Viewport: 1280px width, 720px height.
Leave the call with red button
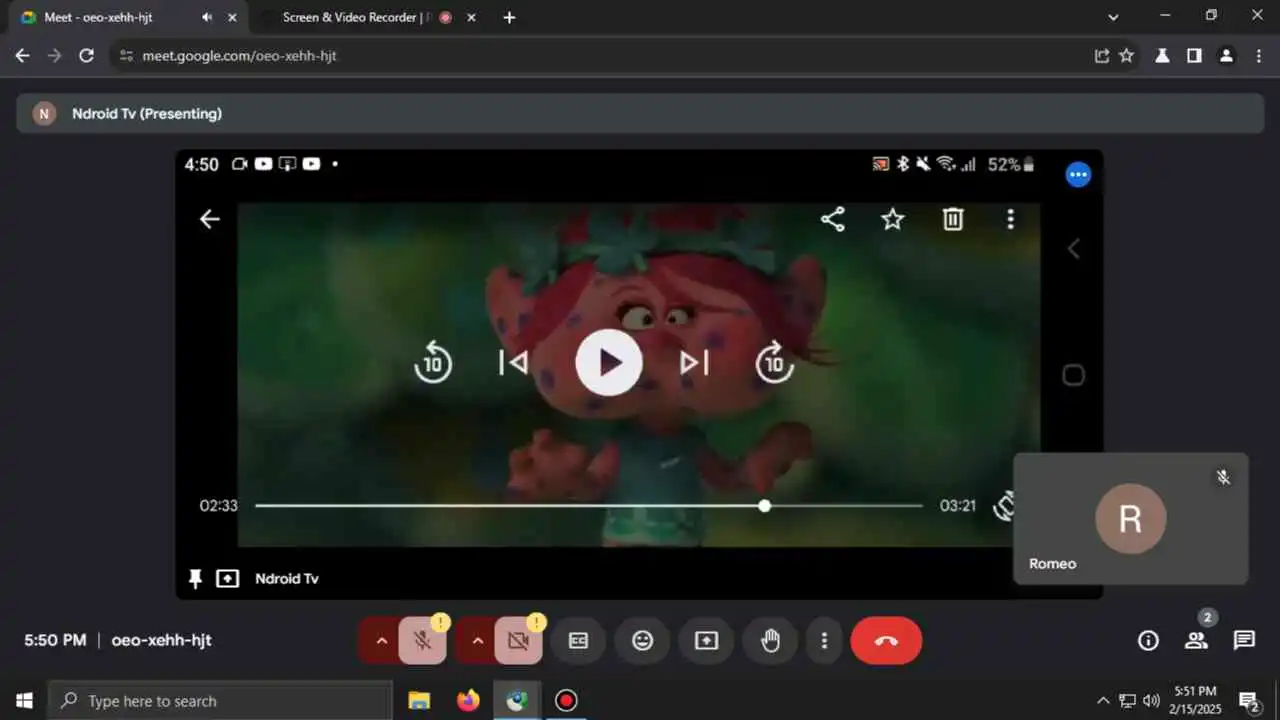point(886,641)
